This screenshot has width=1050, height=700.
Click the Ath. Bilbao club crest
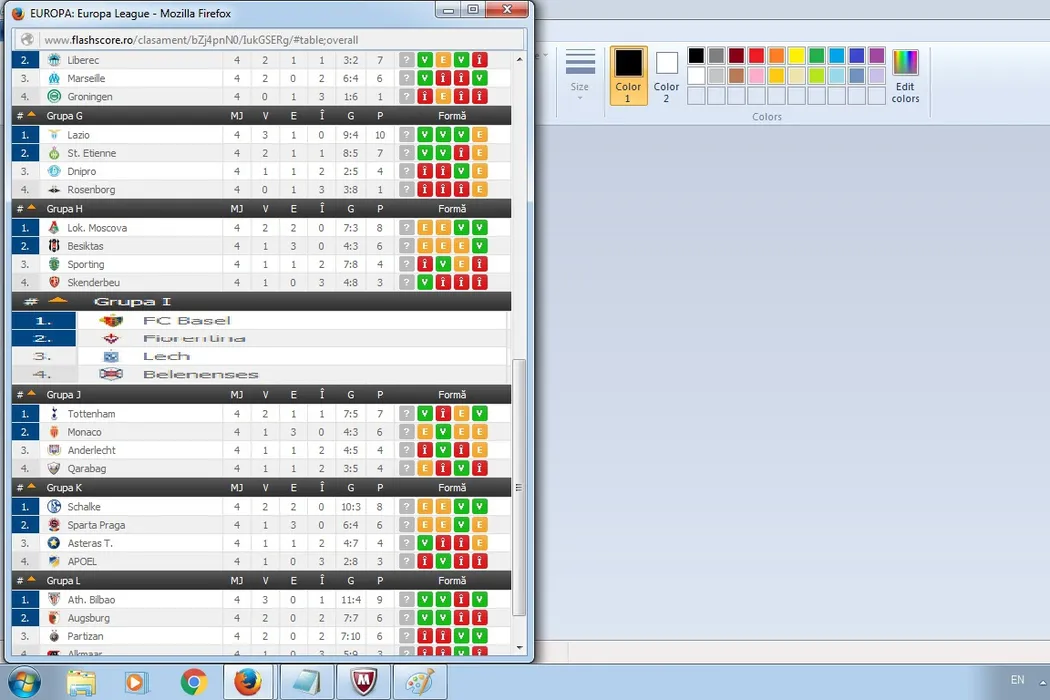pyautogui.click(x=54, y=600)
